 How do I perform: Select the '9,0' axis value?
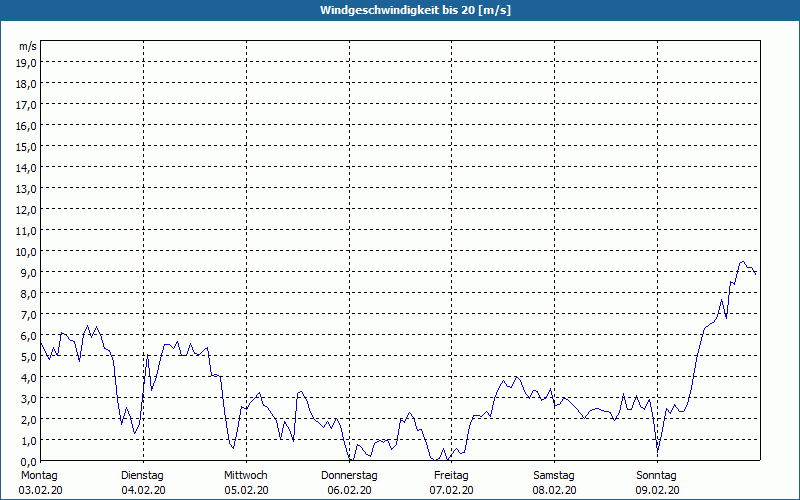[29, 272]
